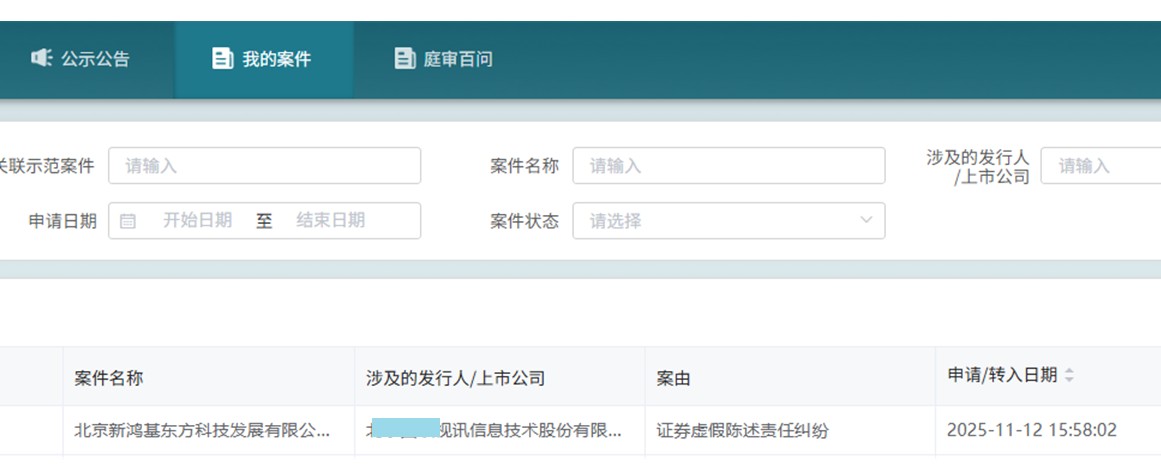Click the 申请日期 filter label
Image resolution: width=1161 pixels, height=475 pixels.
tap(63, 221)
